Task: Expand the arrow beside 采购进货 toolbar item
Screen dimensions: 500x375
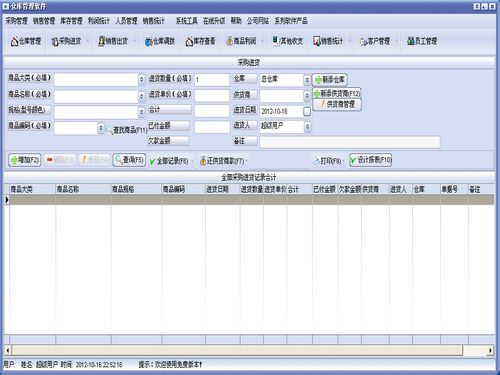Action: tap(87, 41)
